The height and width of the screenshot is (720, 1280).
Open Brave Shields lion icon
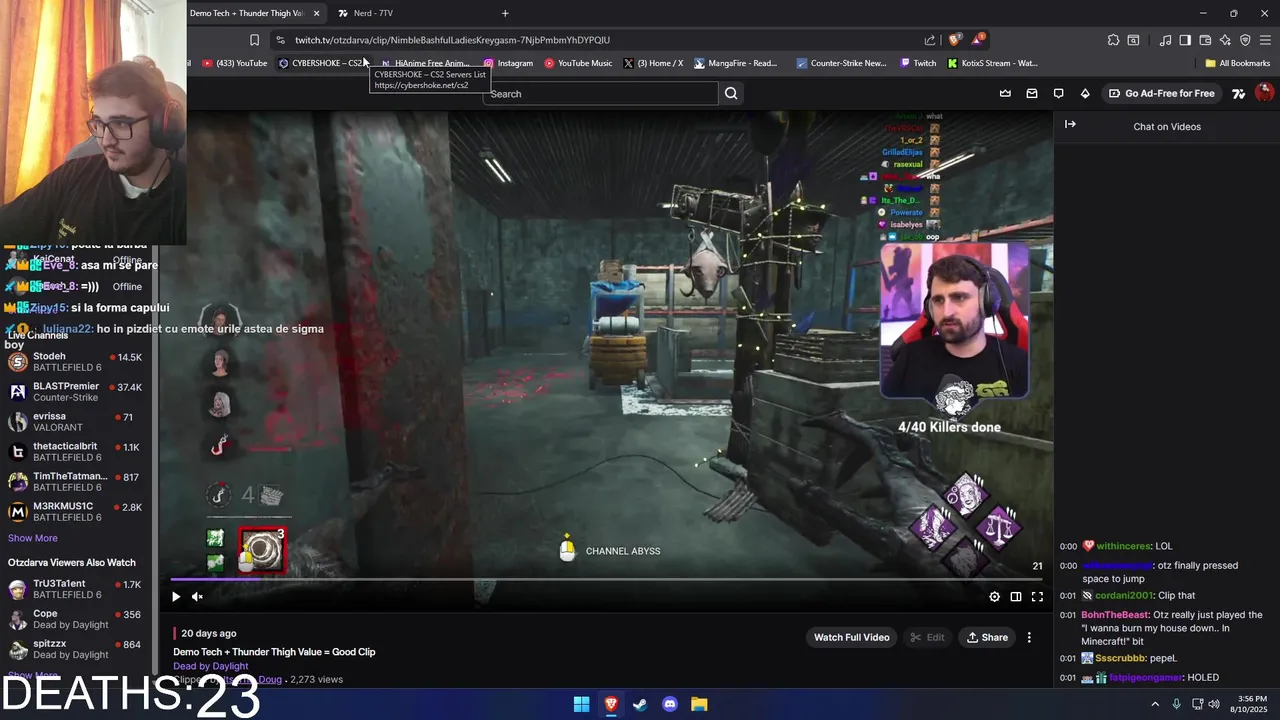[x=955, y=40]
